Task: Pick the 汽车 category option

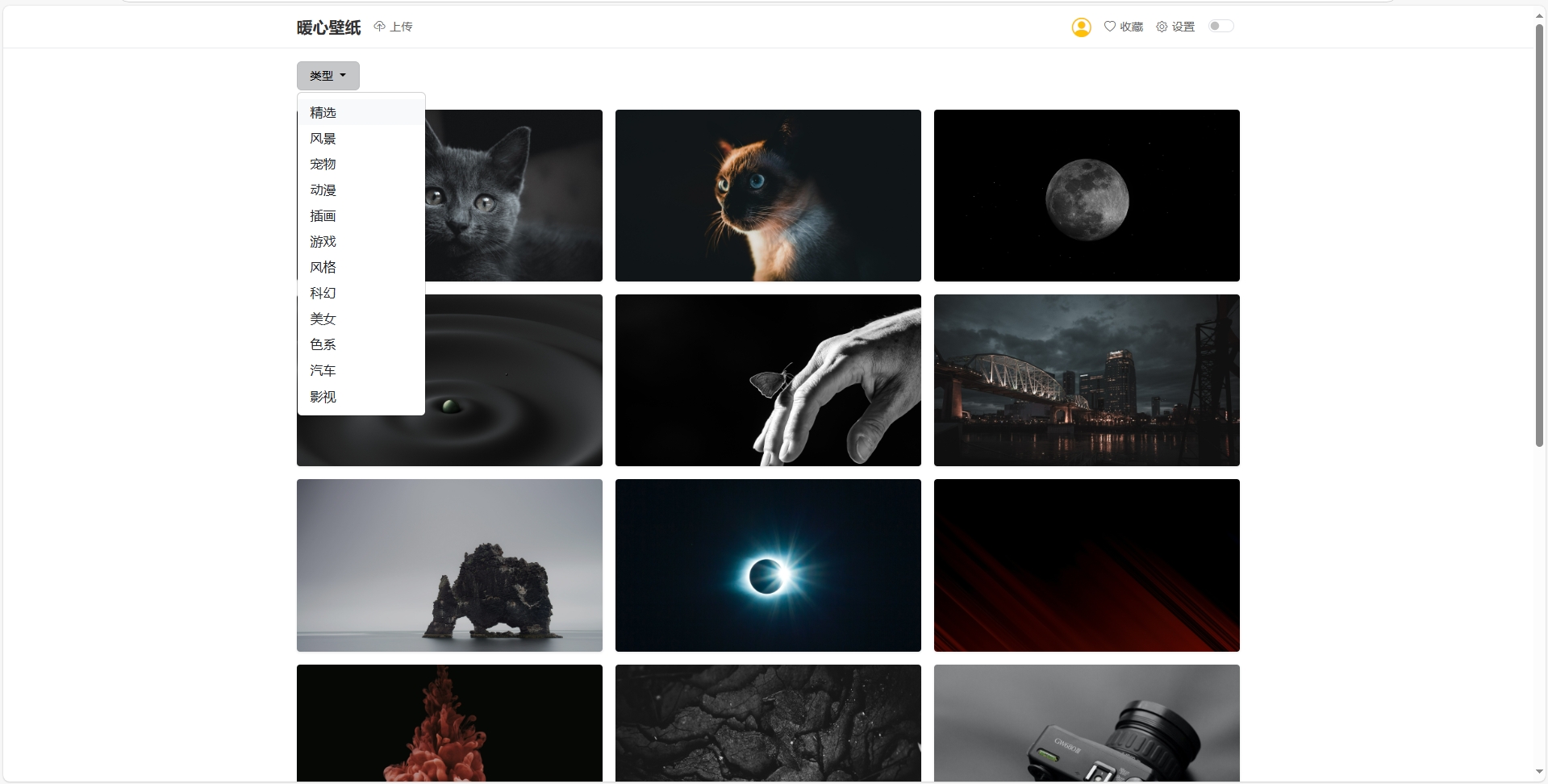Action: pos(323,371)
